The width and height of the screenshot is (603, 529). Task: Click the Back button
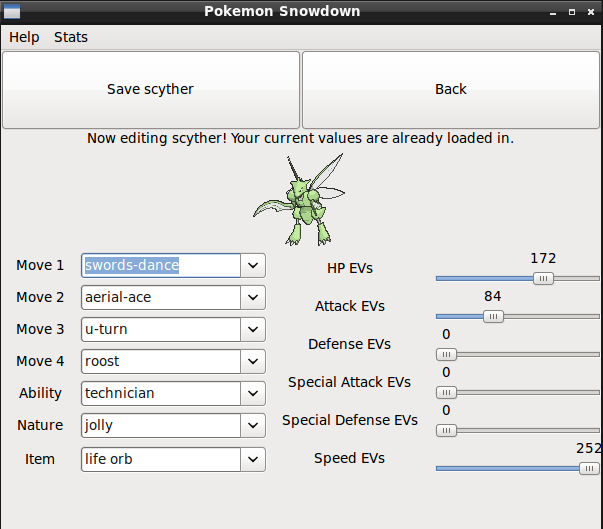451,90
